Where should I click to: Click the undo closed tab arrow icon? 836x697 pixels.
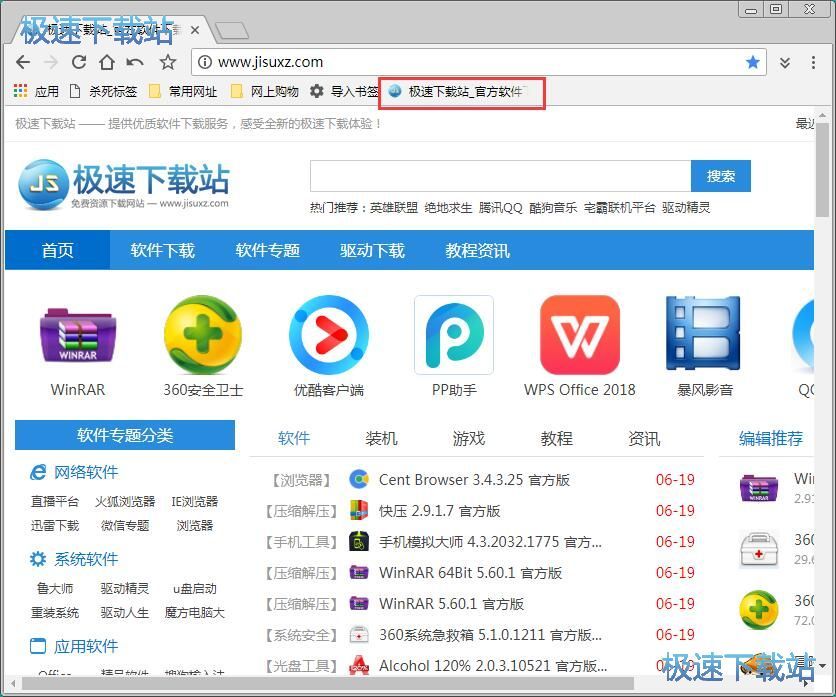135,62
